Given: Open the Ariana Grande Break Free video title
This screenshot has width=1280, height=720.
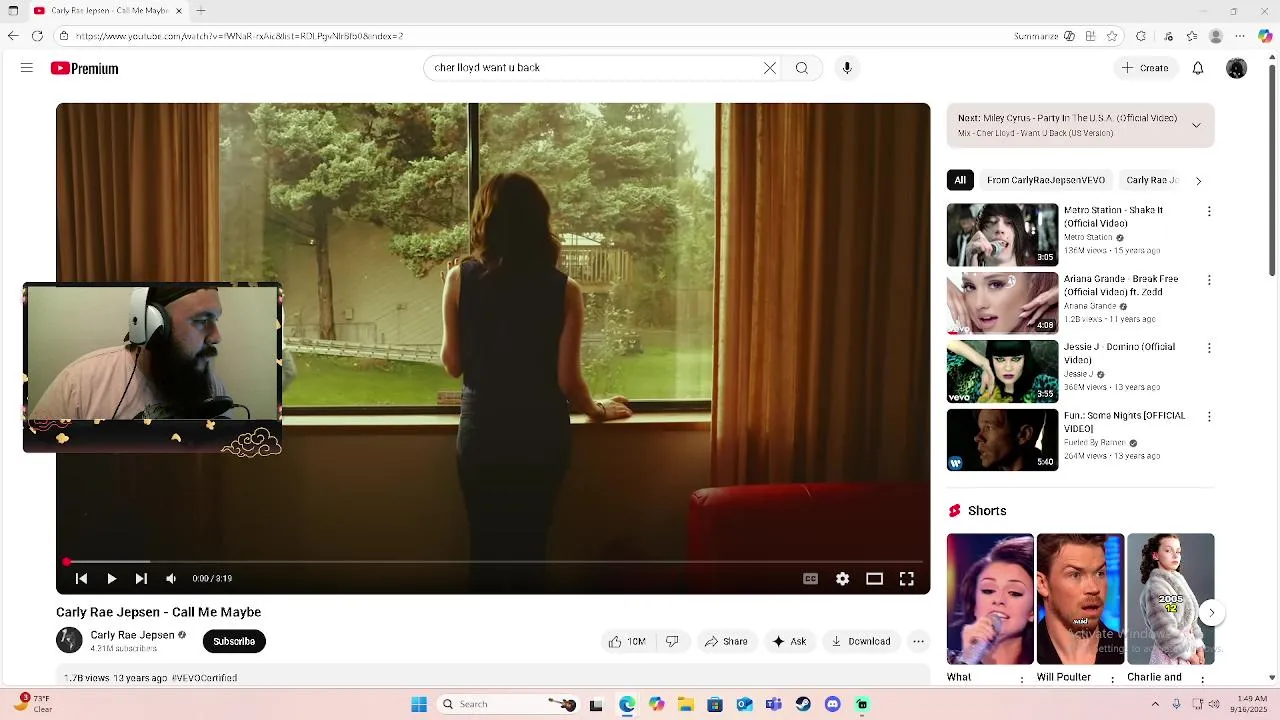Looking at the screenshot, I should 1121,286.
